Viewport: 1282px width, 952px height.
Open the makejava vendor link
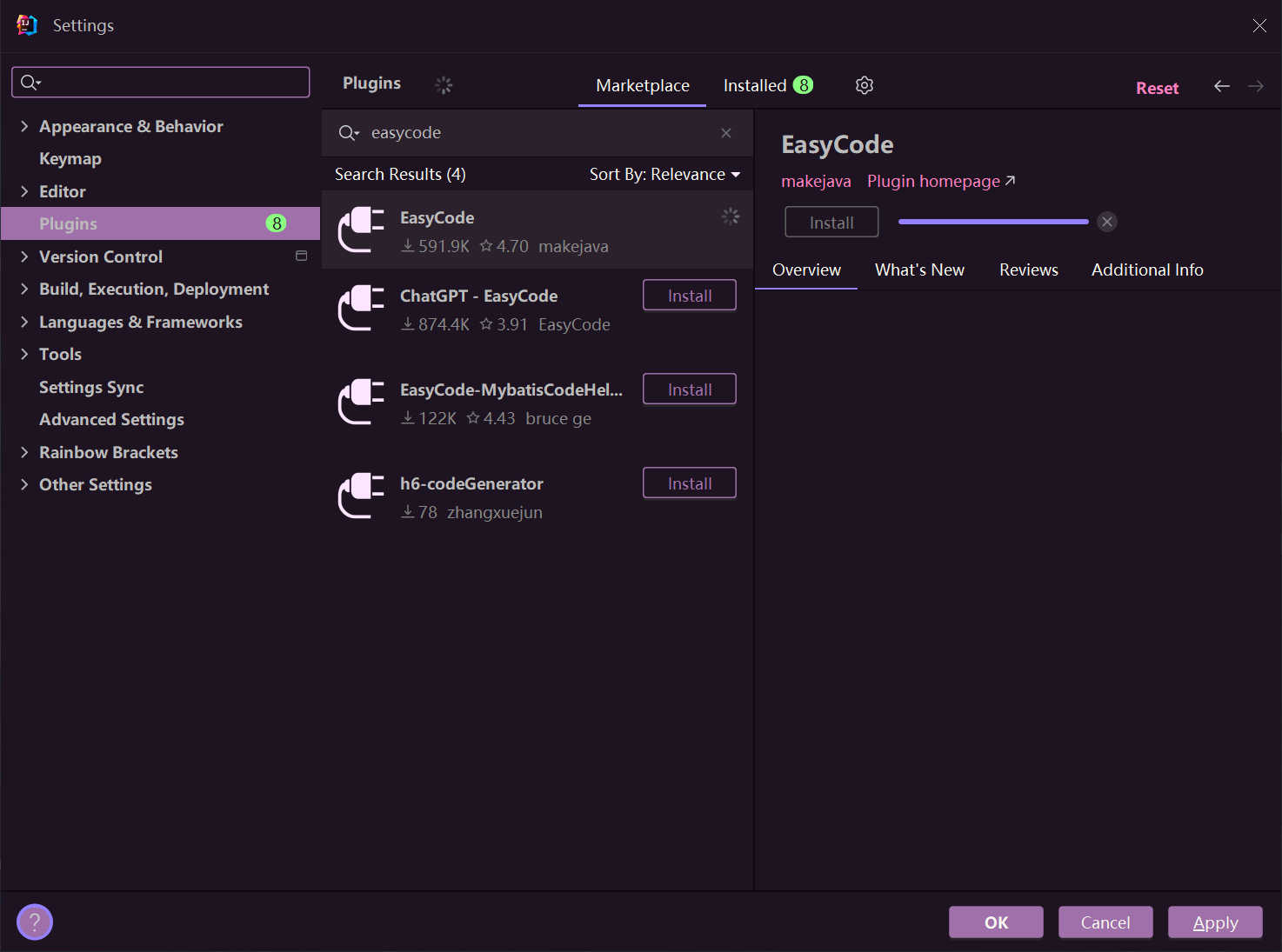pyautogui.click(x=816, y=181)
